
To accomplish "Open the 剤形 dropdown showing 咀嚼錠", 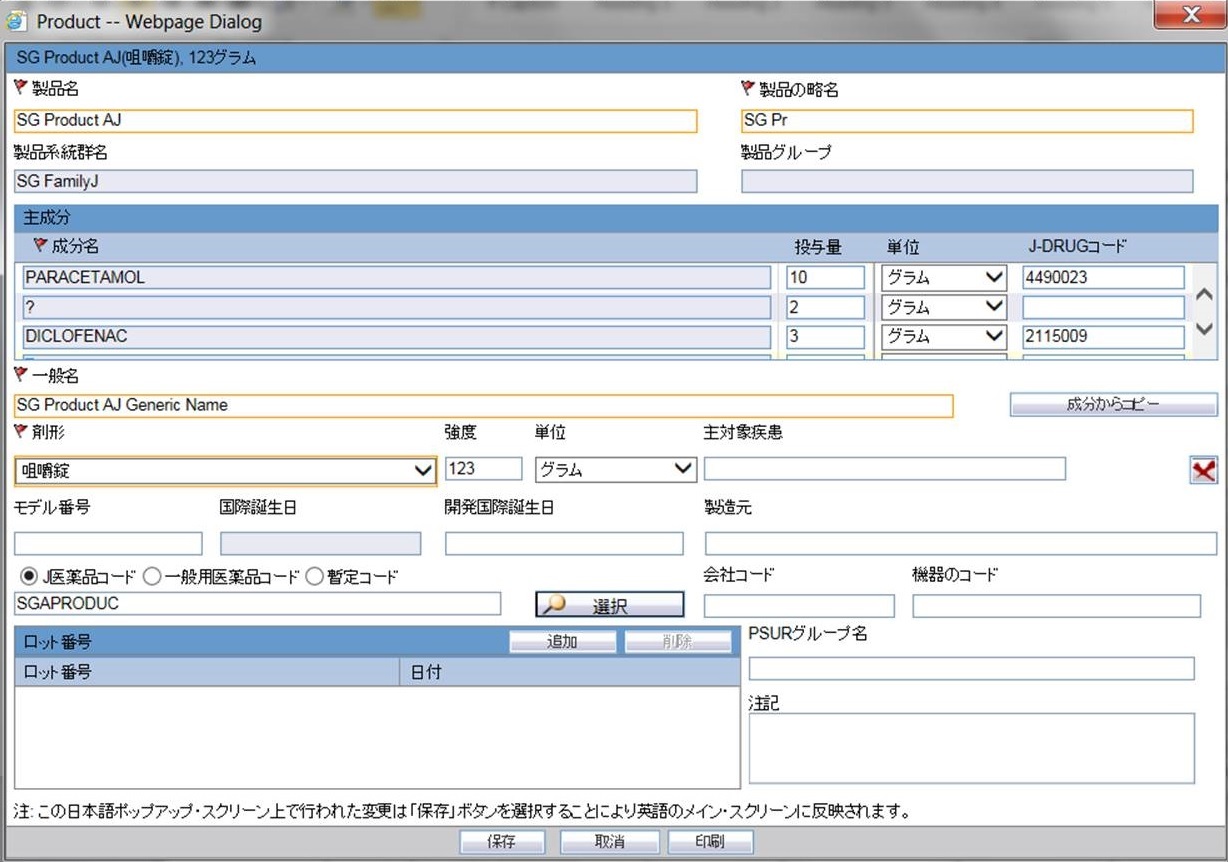I will [226, 470].
